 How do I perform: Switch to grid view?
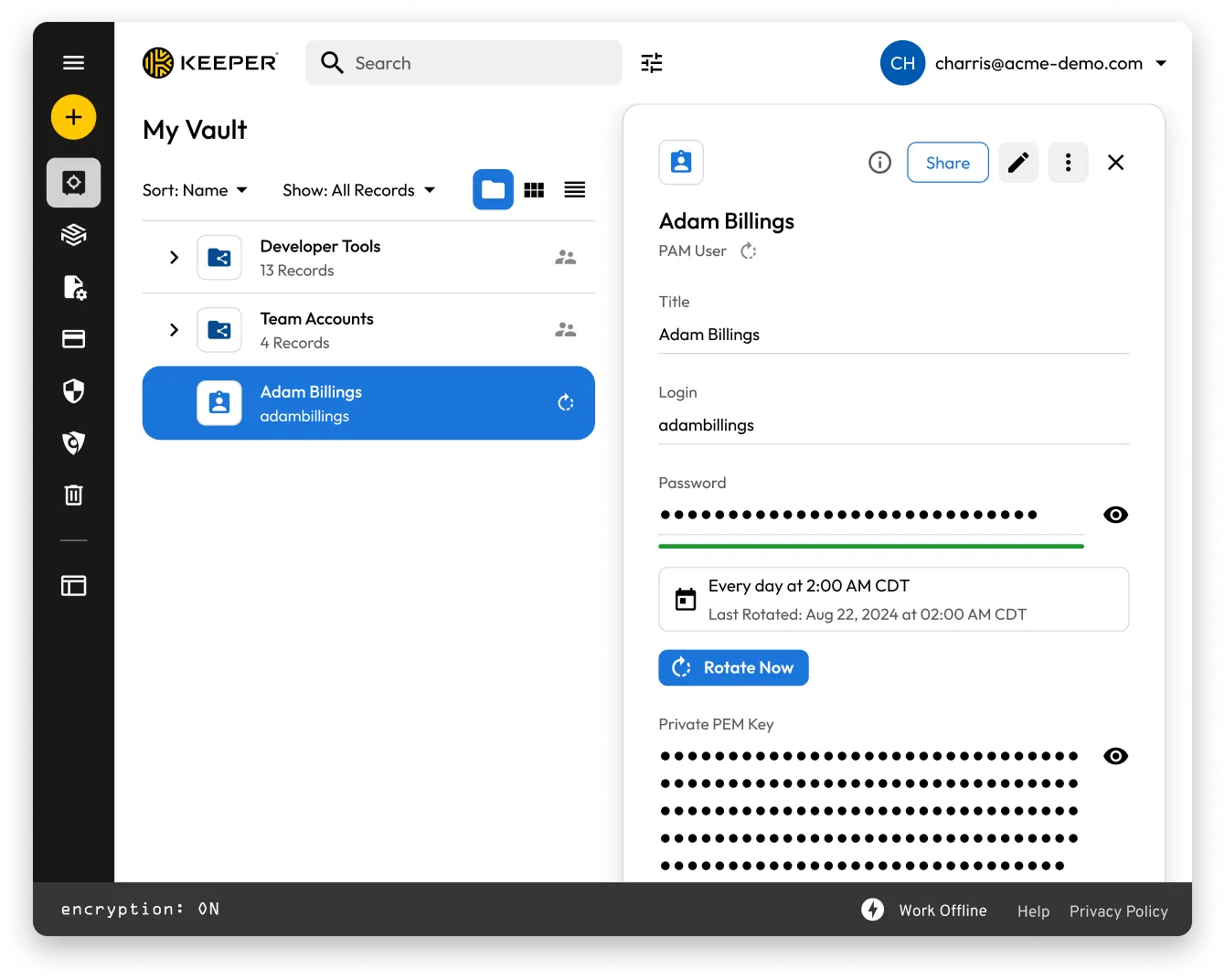534,189
